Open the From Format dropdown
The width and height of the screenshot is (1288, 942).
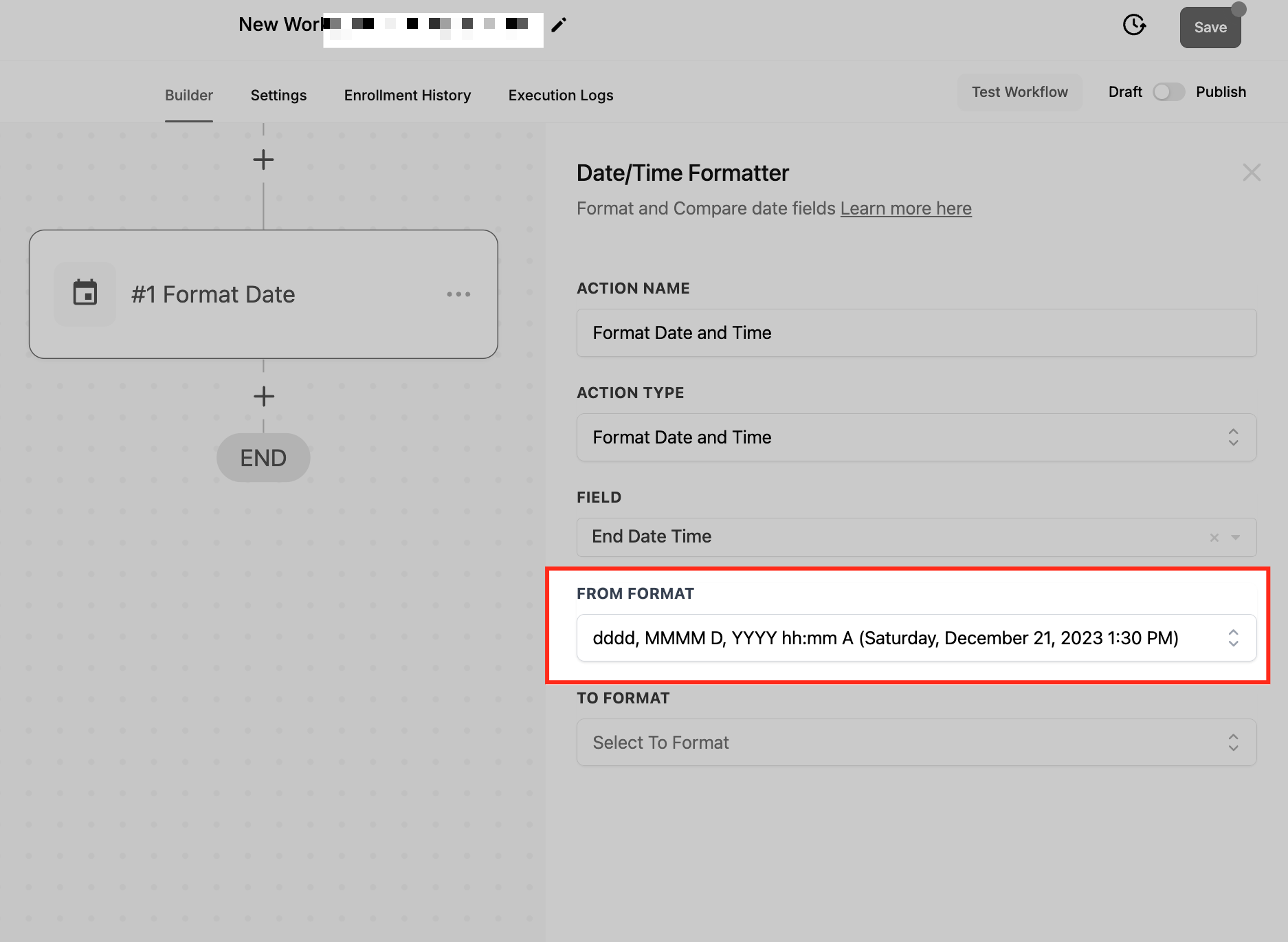pos(916,638)
